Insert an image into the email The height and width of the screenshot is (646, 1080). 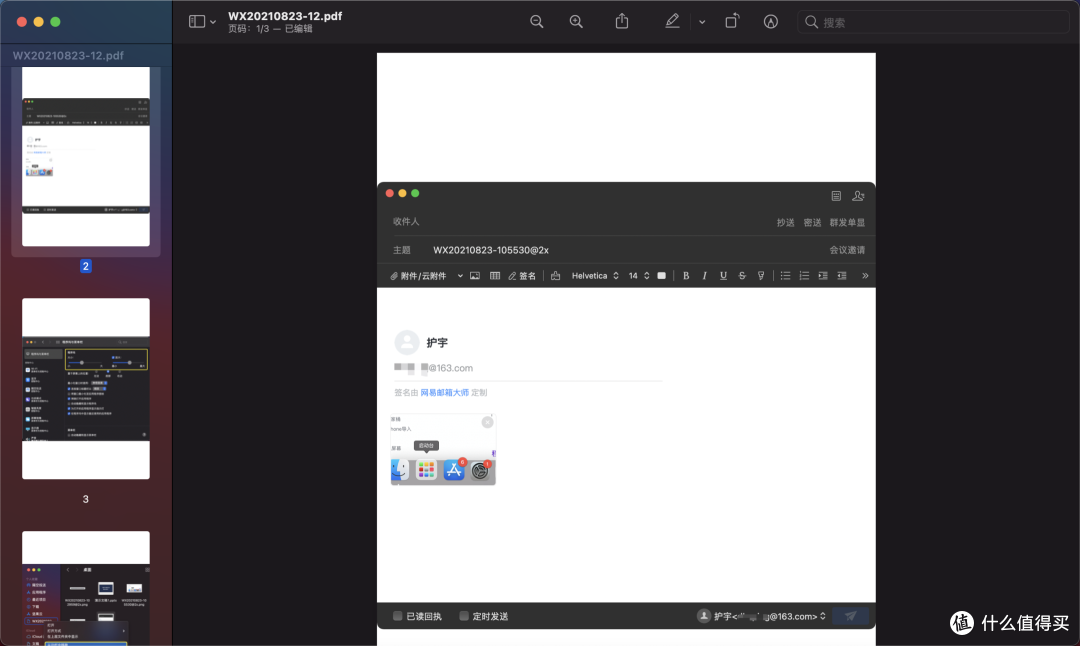(474, 275)
